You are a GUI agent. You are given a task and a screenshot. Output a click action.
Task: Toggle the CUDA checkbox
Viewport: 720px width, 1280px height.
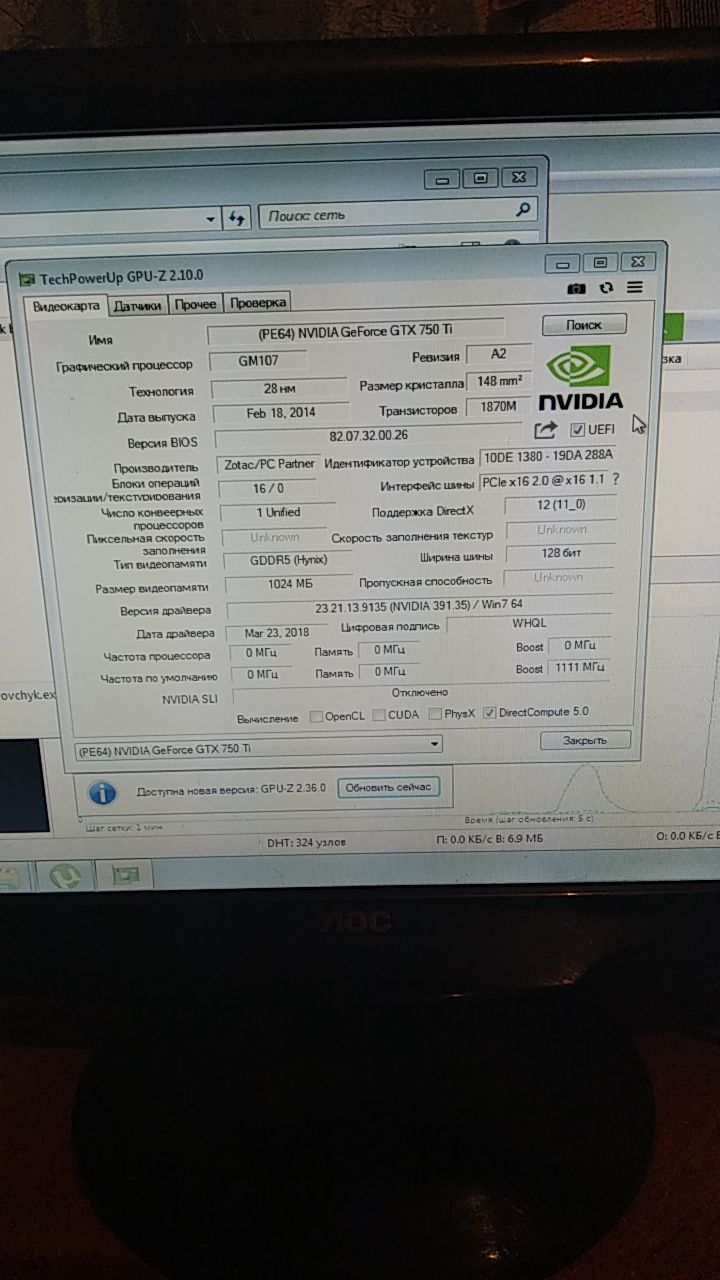point(379,714)
